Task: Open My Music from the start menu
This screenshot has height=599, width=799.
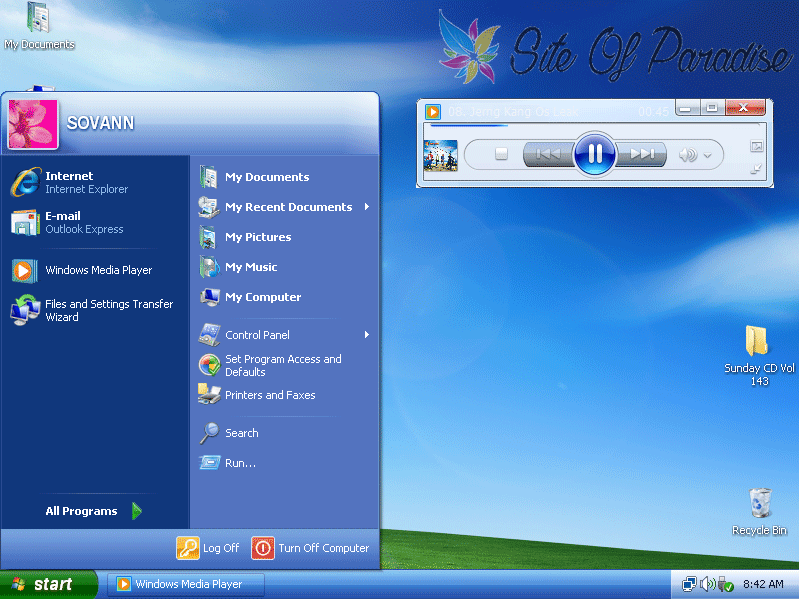Action: (285, 267)
